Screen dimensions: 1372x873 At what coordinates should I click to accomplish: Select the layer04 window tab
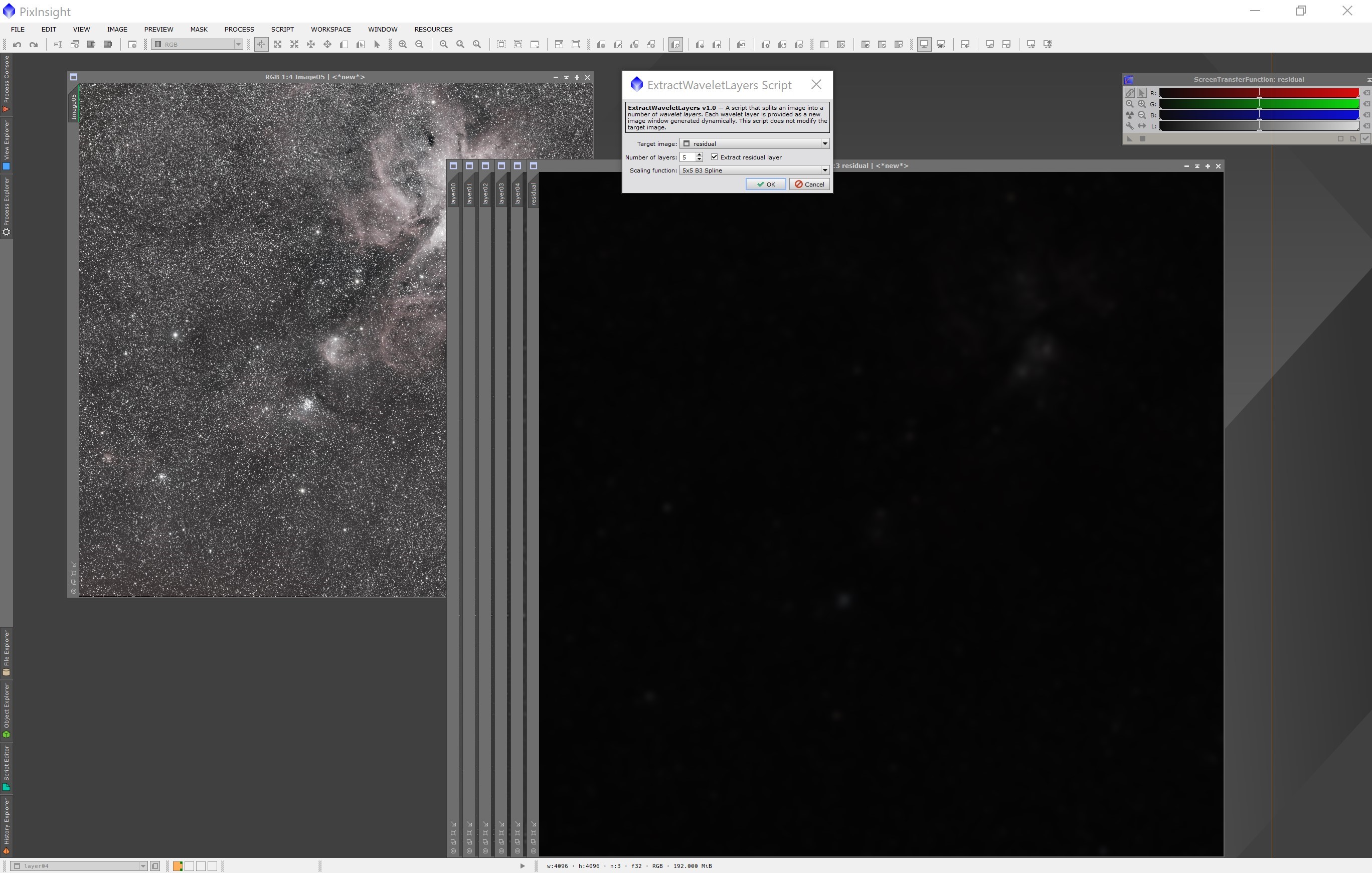tap(518, 194)
